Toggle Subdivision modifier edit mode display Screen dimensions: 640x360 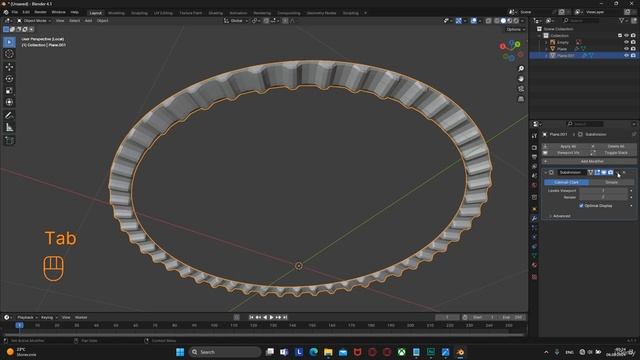coord(597,173)
